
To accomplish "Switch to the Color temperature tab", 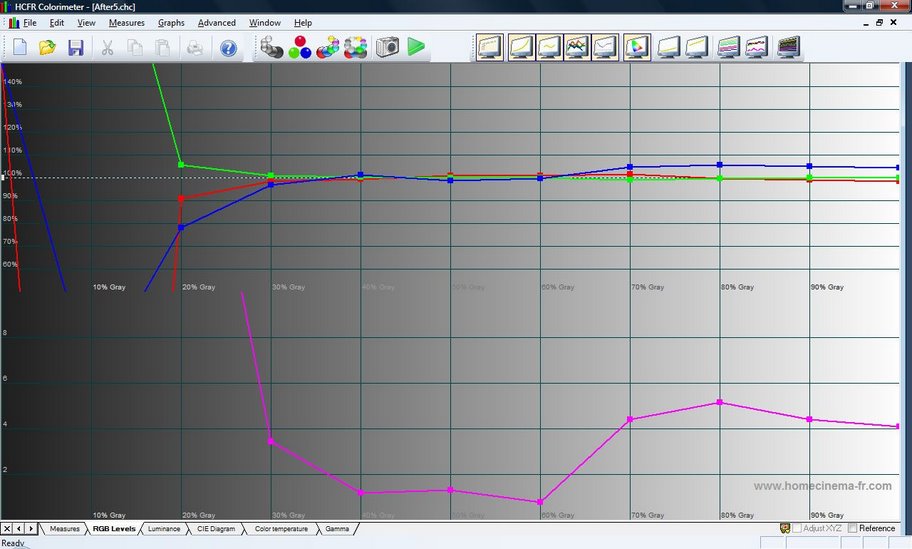I will (281, 529).
